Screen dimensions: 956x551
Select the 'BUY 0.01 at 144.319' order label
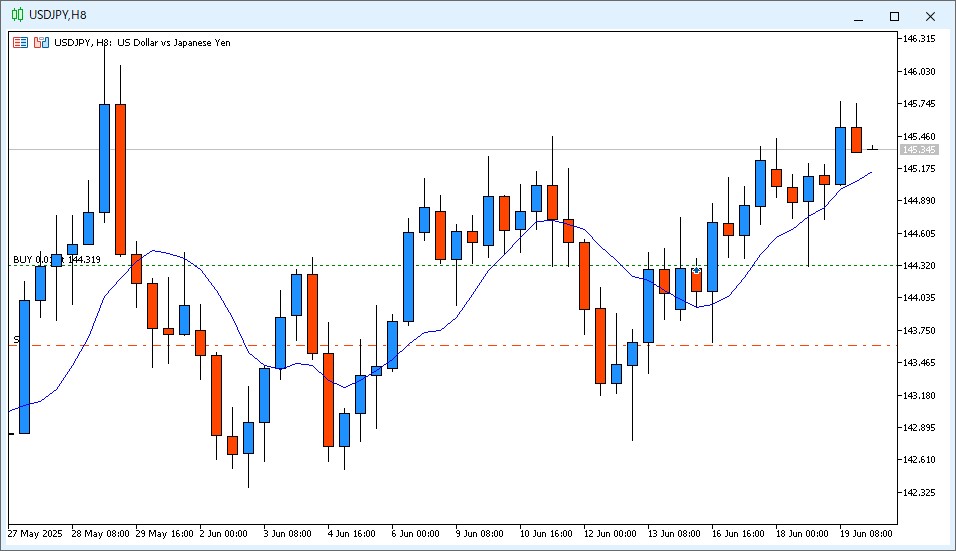(57, 260)
